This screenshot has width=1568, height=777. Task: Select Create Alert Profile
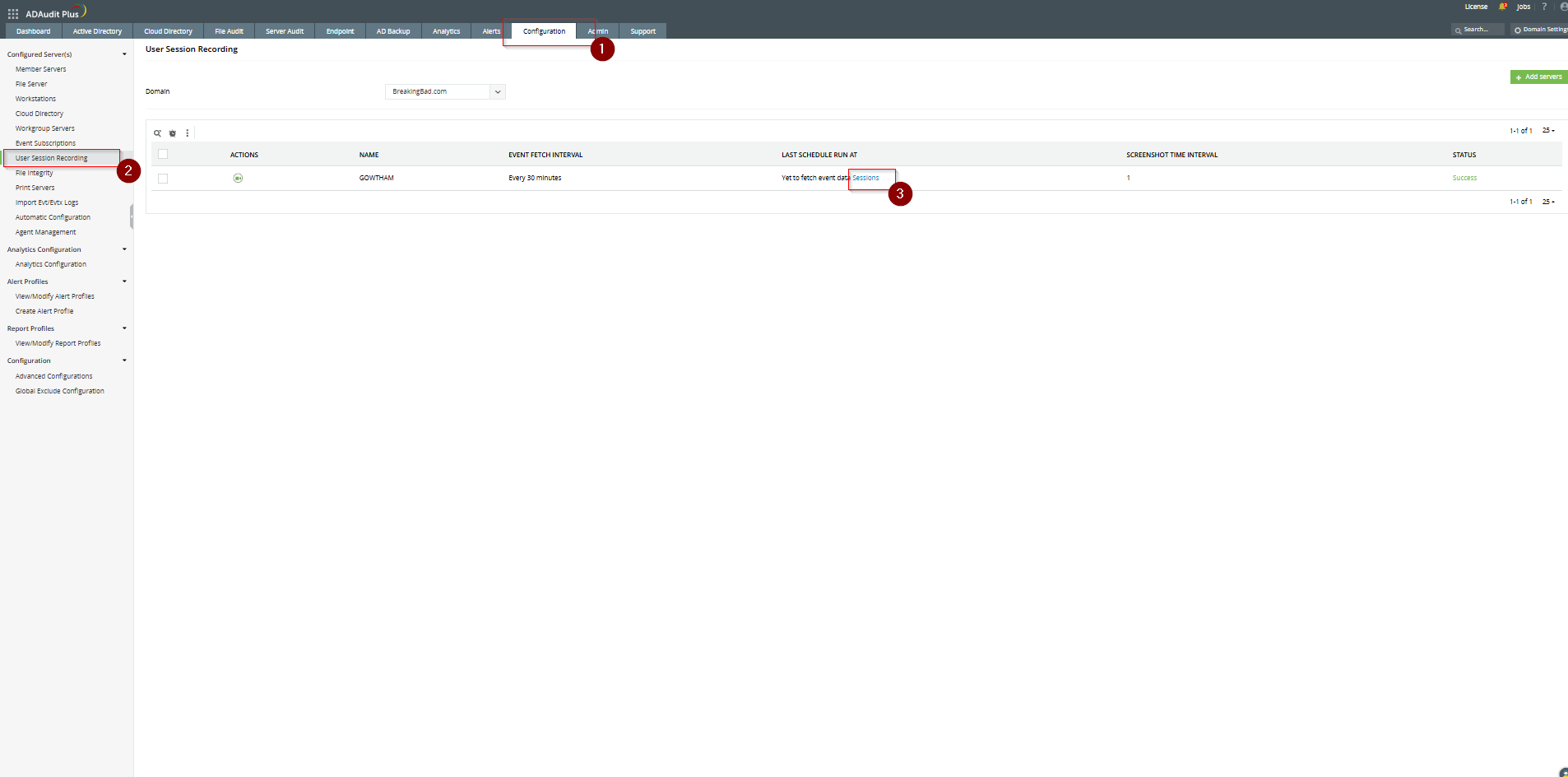[44, 311]
